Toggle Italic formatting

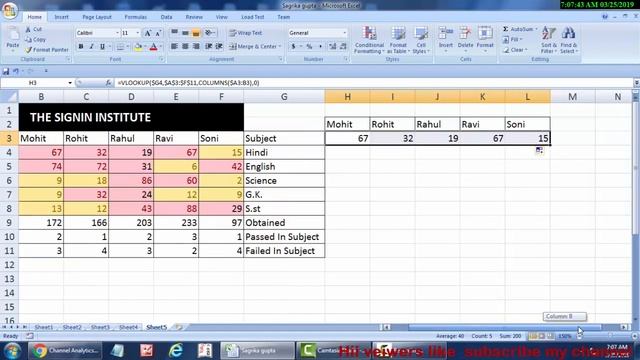coord(92,47)
